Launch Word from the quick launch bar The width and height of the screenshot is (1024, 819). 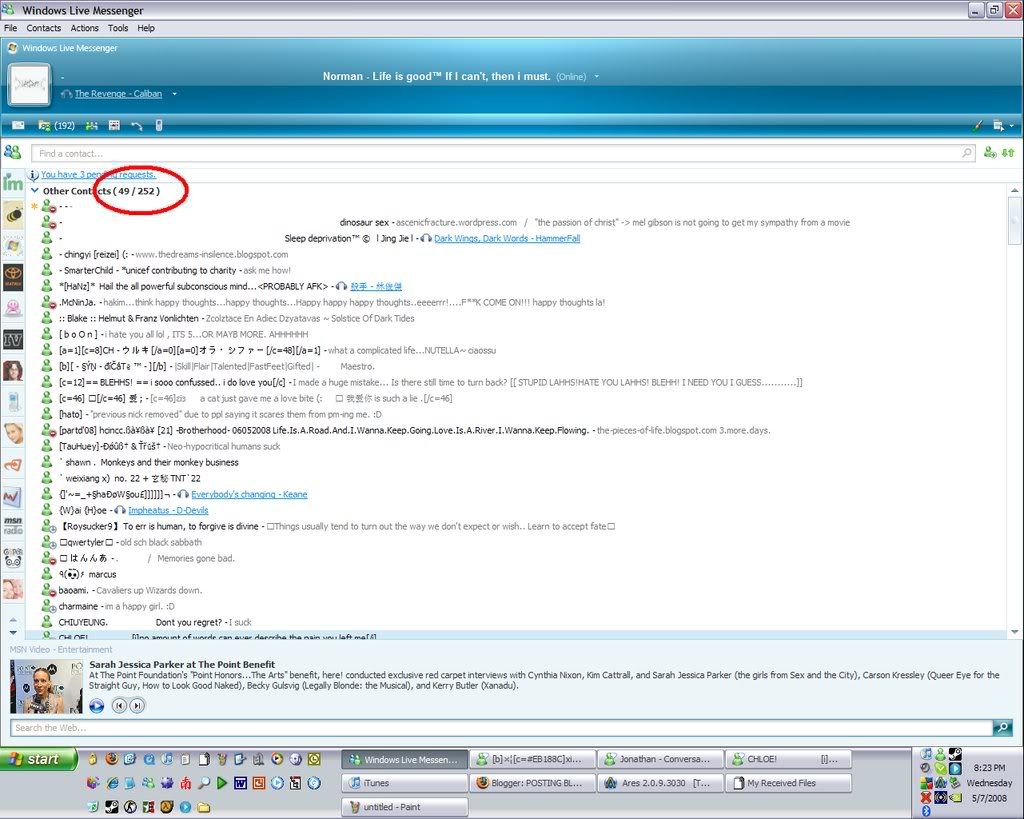[240, 782]
